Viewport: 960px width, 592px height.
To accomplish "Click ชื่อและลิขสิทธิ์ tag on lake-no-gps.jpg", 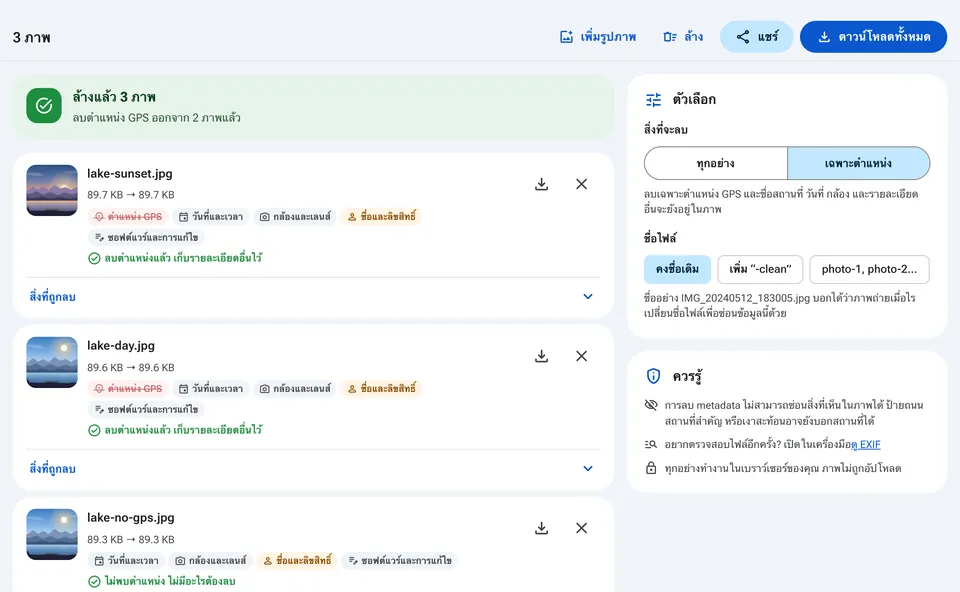I will (297, 561).
